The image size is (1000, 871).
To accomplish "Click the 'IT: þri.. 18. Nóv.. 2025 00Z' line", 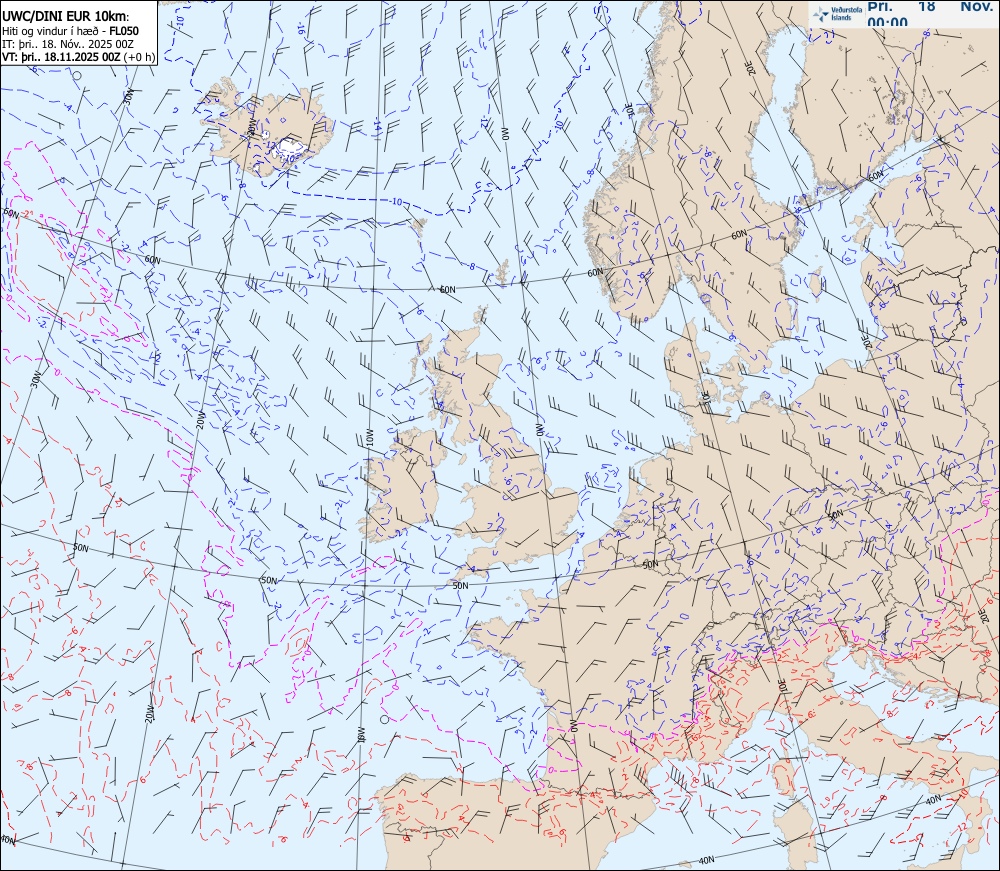I will click(68, 43).
